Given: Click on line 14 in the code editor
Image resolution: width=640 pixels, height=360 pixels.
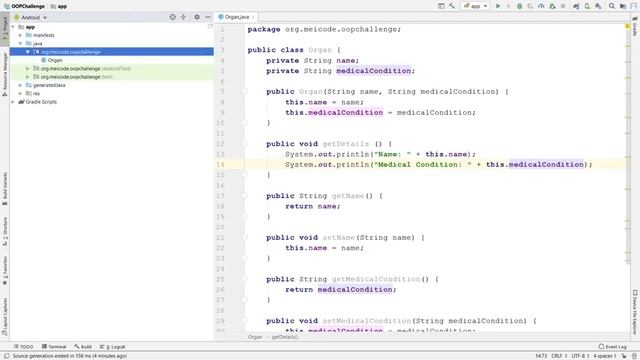Looking at the screenshot, I should coord(435,164).
